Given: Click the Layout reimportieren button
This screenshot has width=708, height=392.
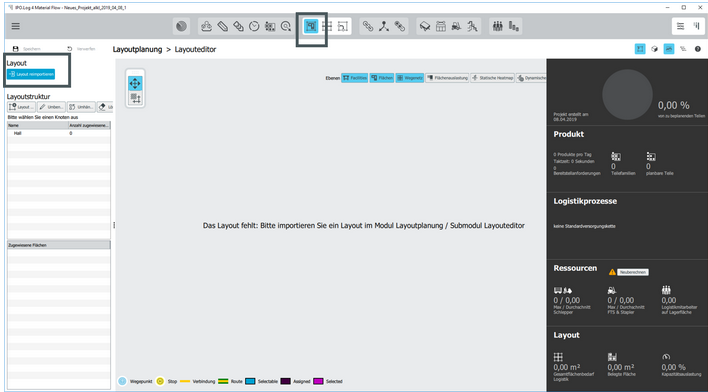Looking at the screenshot, I should [31, 74].
